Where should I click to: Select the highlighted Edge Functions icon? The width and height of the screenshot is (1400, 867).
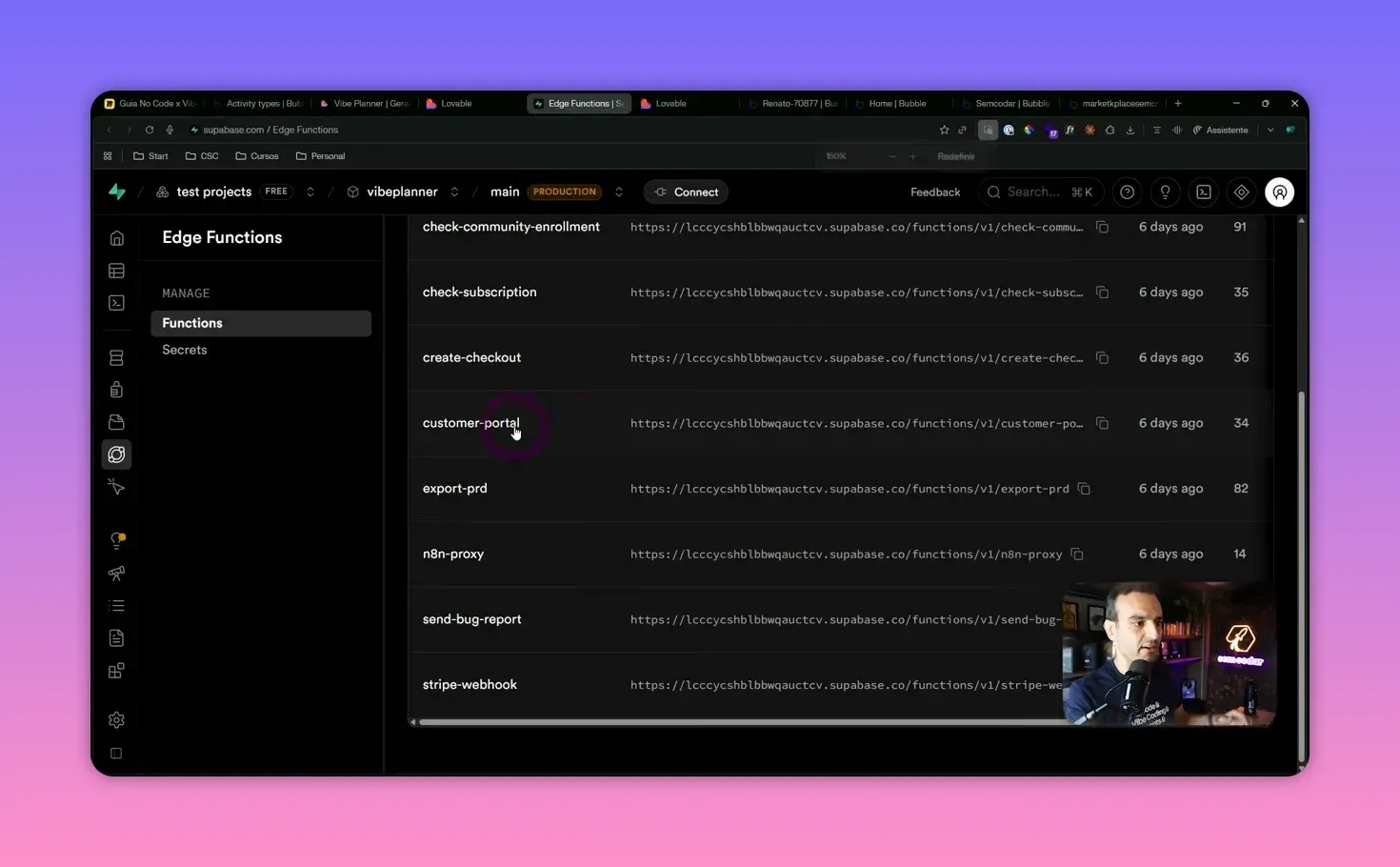click(x=116, y=454)
